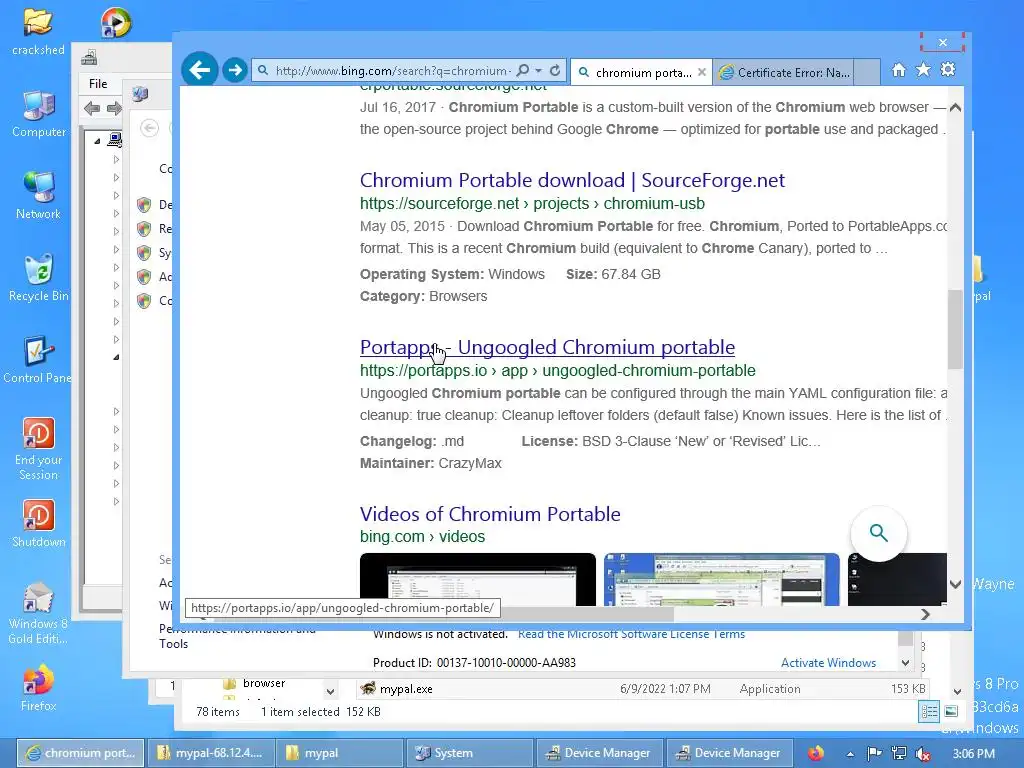This screenshot has width=1024, height=768.
Task: Click the address bar search magnifier
Action: [x=523, y=71]
